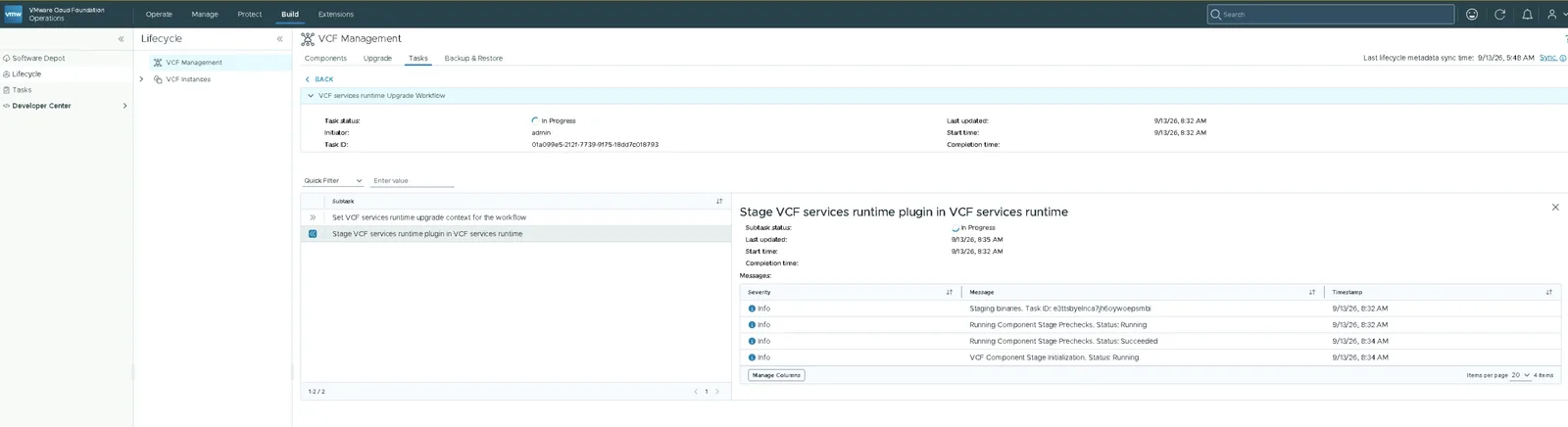Expand Developer Center section

click(x=124, y=106)
